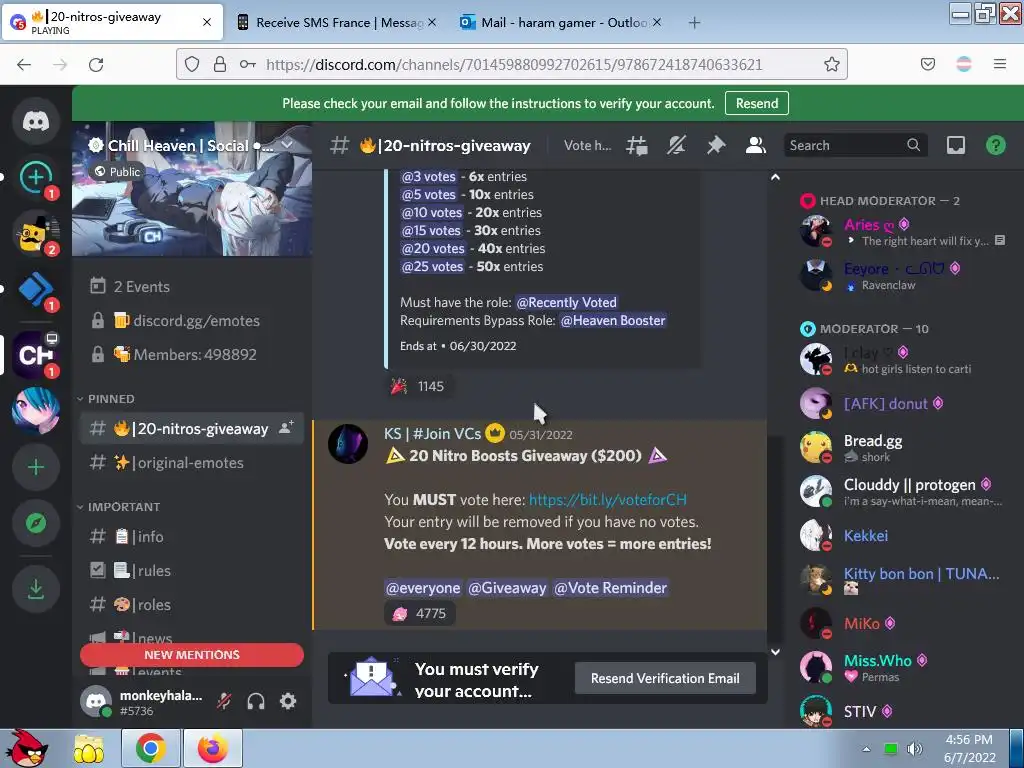The image size is (1024, 768).
Task: Open the blue diamond server icon
Action: click(x=36, y=289)
